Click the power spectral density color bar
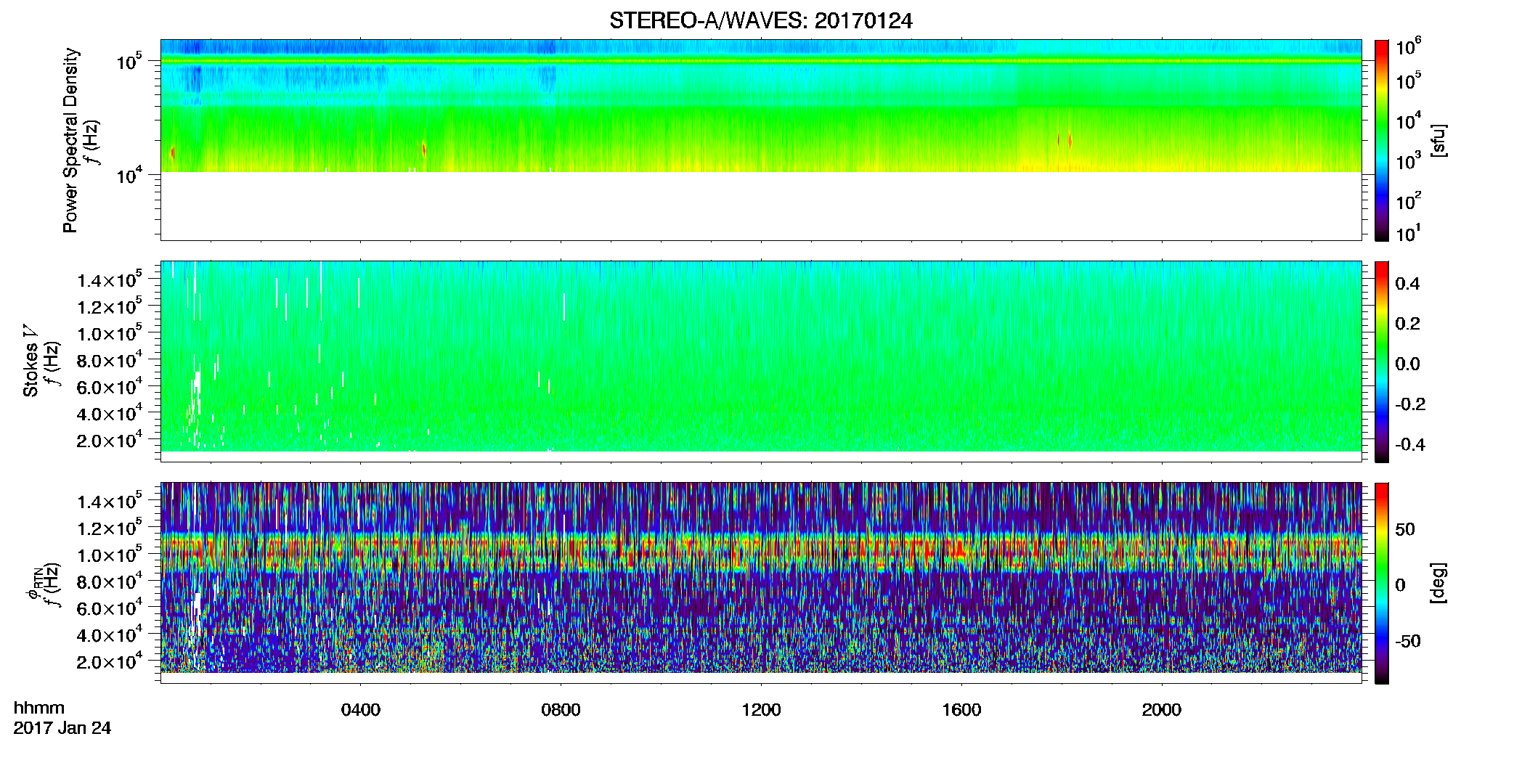The width and height of the screenshot is (1522, 784). [x=1382, y=140]
